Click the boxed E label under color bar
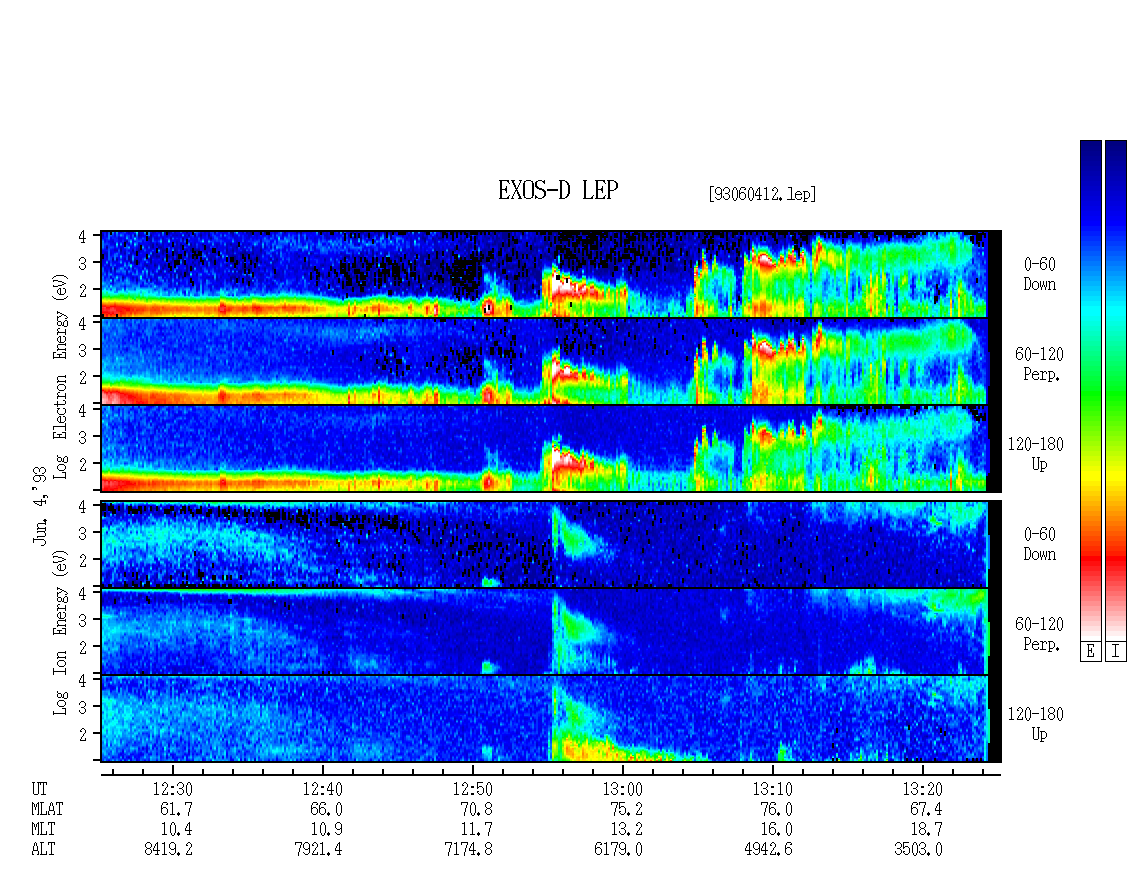Screen dimensions: 1130x875 (1090, 652)
